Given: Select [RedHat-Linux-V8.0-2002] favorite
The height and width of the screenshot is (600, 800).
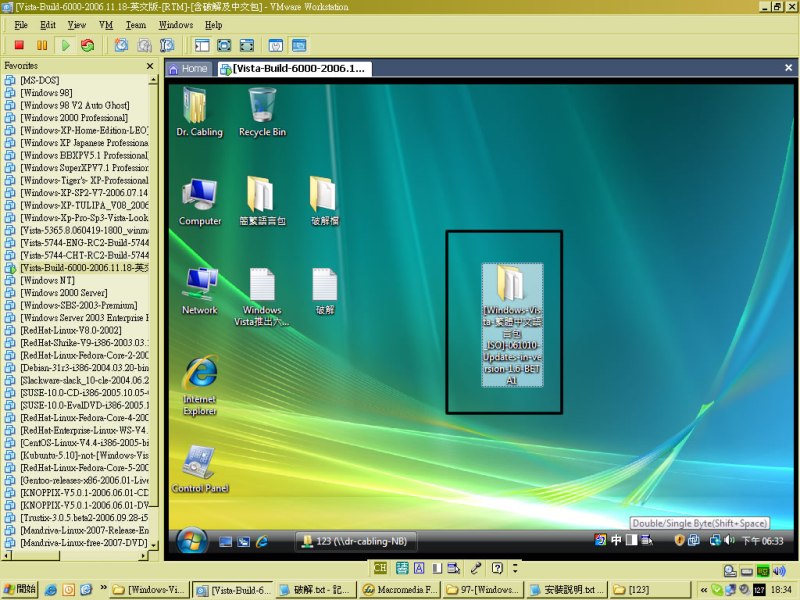Looking at the screenshot, I should point(71,331).
